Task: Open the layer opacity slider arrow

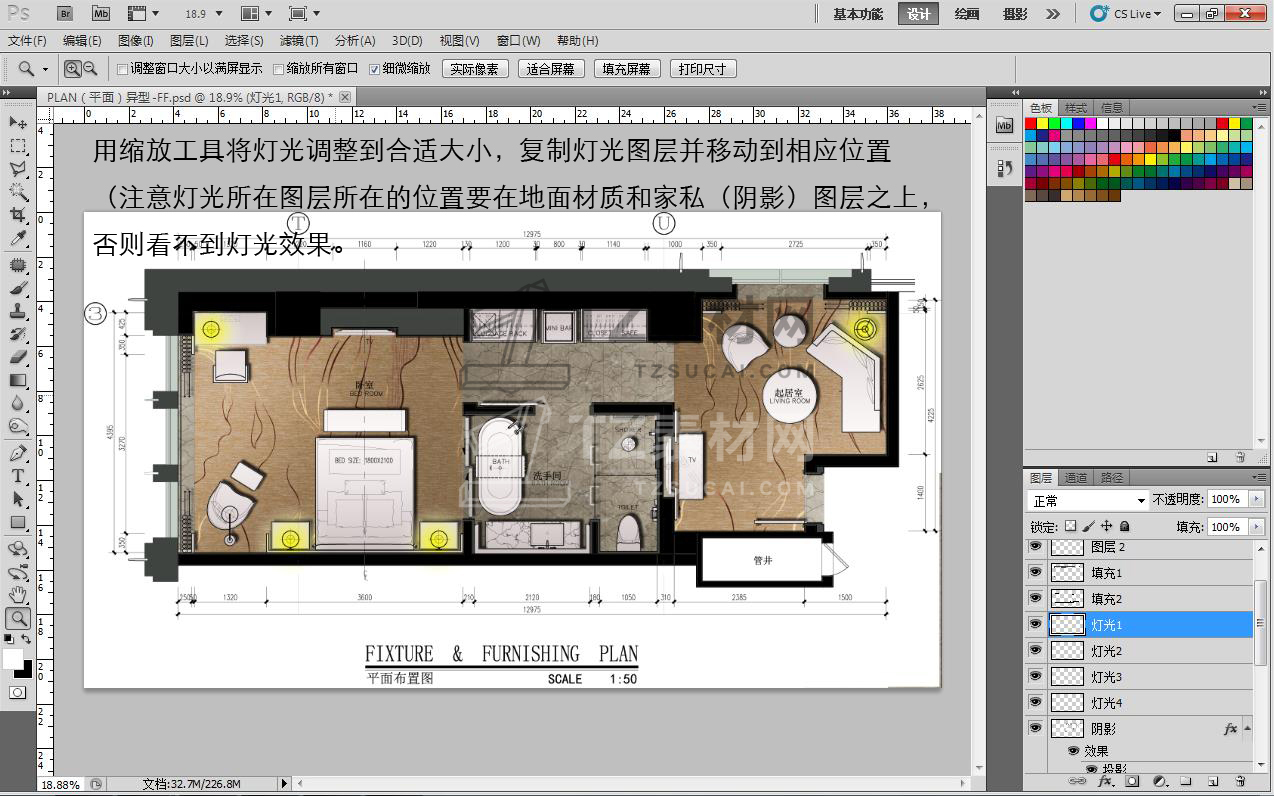Action: click(1256, 499)
